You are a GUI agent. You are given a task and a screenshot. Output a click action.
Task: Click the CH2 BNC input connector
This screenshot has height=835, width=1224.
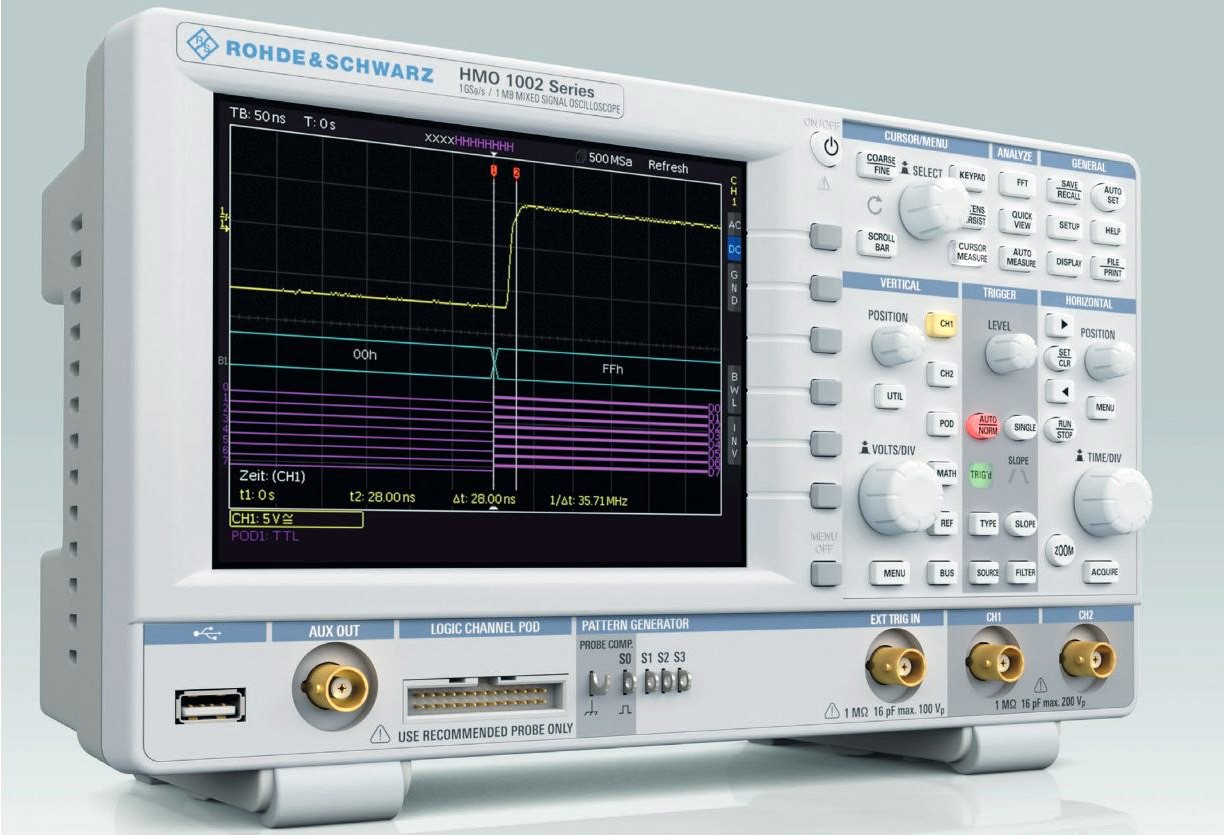[1089, 658]
